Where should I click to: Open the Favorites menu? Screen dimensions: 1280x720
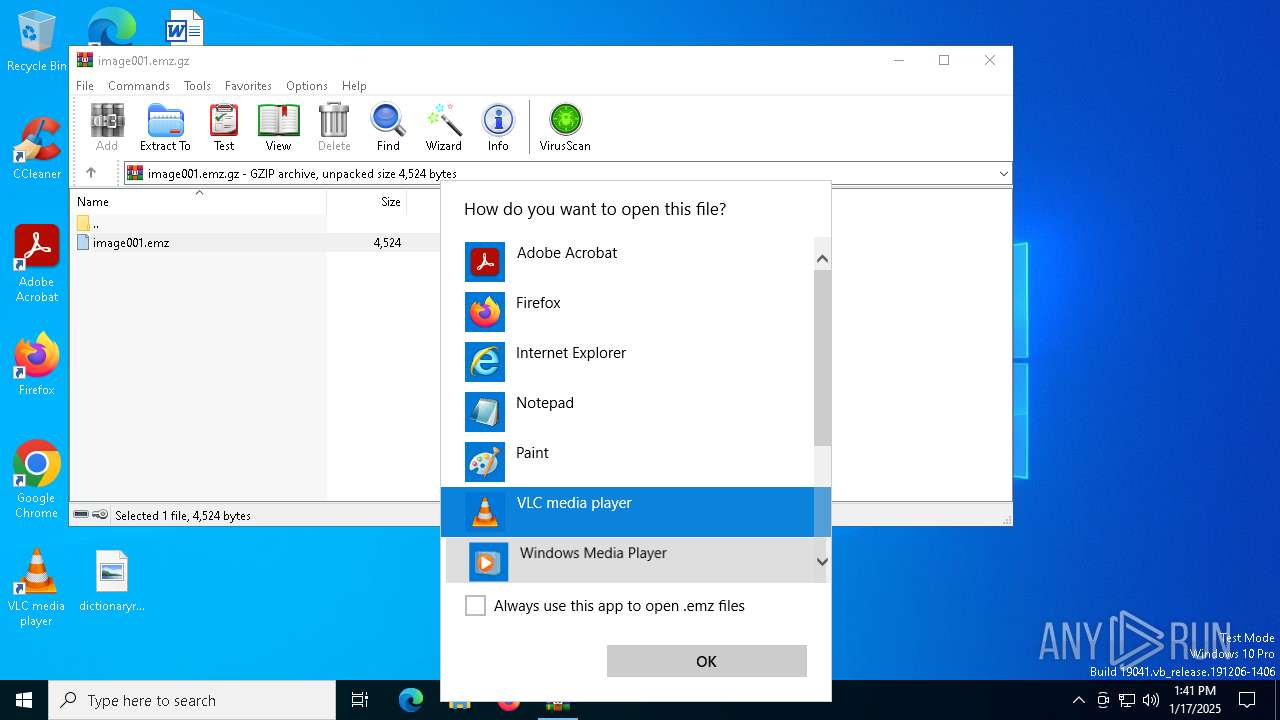tap(248, 86)
